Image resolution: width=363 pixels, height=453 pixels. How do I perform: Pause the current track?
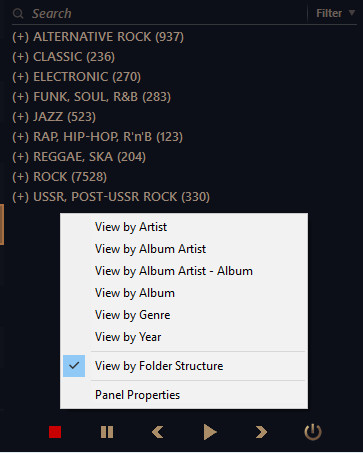107,432
